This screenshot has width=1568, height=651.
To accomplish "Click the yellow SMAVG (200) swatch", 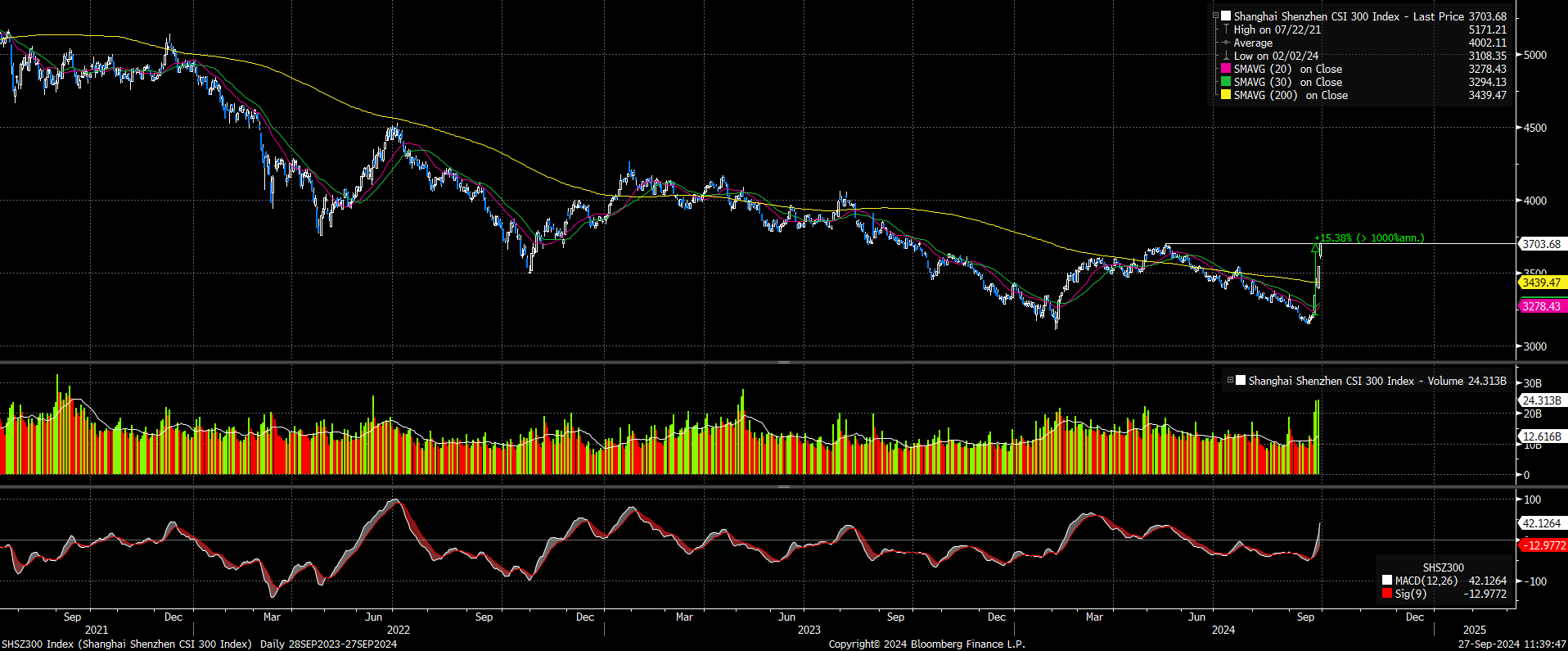I will tap(1226, 95).
